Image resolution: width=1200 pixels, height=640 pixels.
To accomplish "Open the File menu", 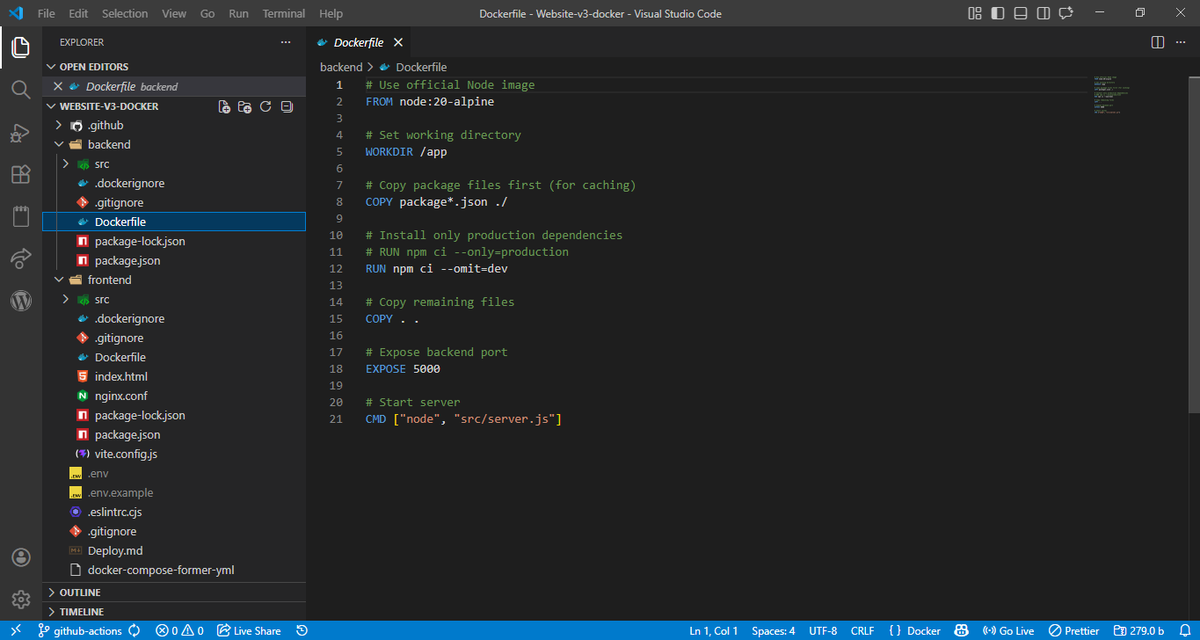I will coord(46,14).
